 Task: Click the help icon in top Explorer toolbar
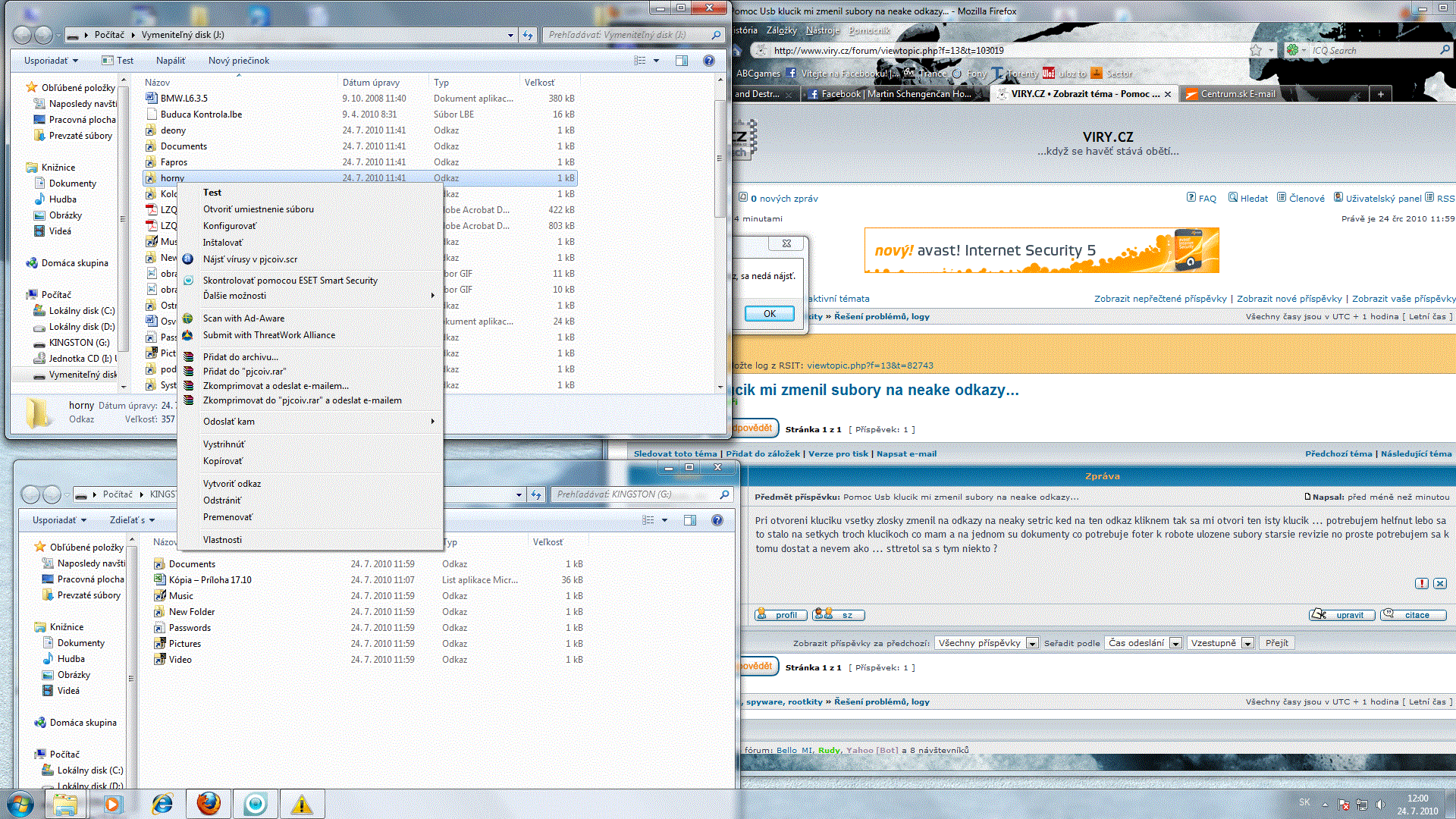pyautogui.click(x=708, y=61)
